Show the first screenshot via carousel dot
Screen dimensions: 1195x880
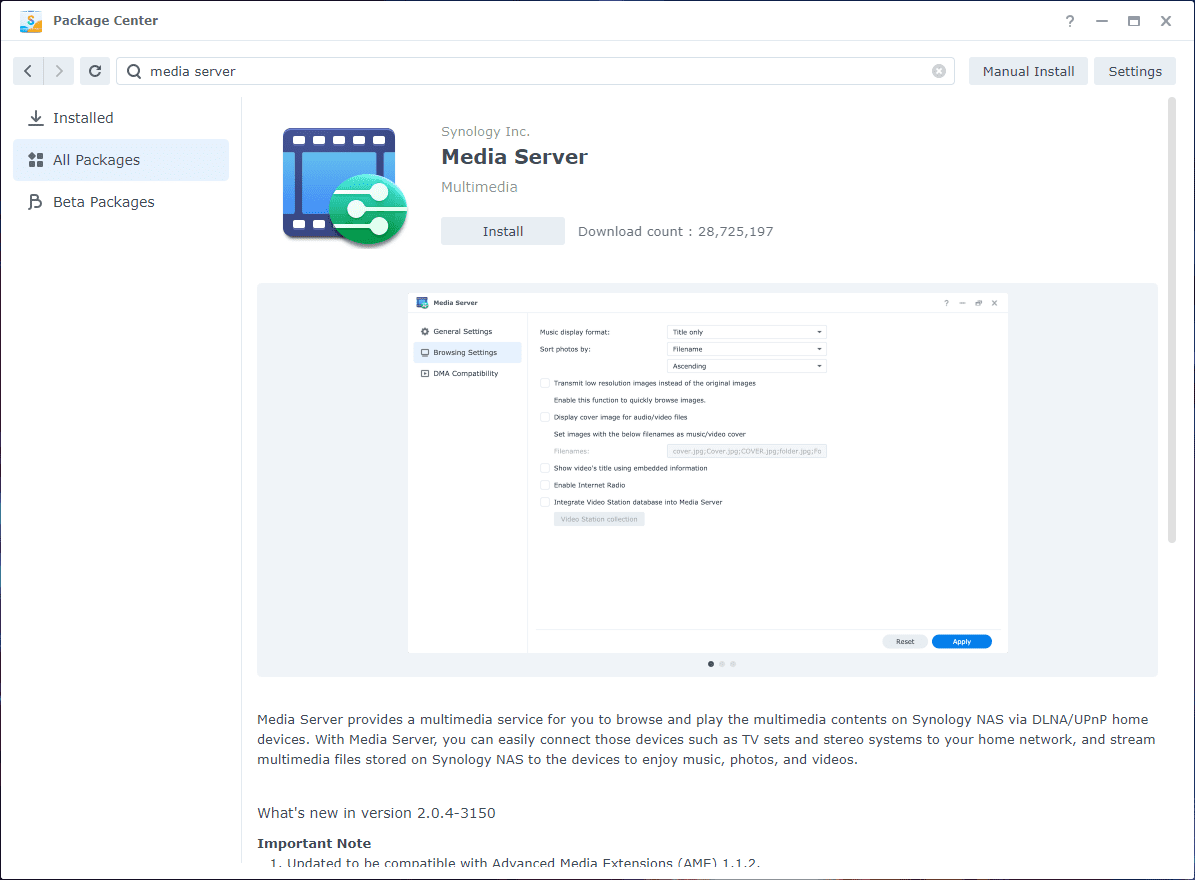[x=711, y=664]
